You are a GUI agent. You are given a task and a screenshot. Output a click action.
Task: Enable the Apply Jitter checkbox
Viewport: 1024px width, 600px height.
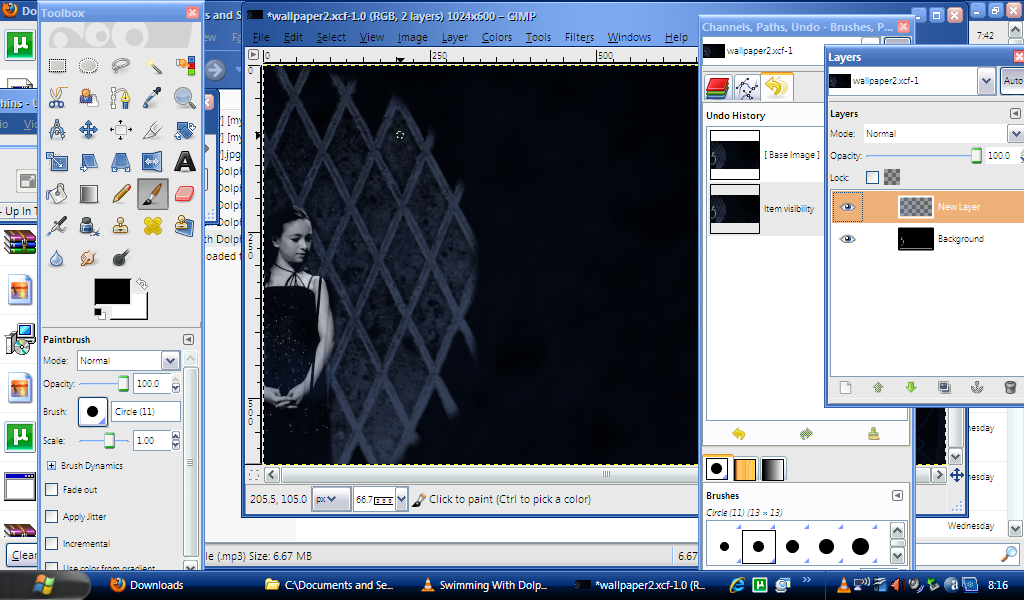(x=52, y=516)
